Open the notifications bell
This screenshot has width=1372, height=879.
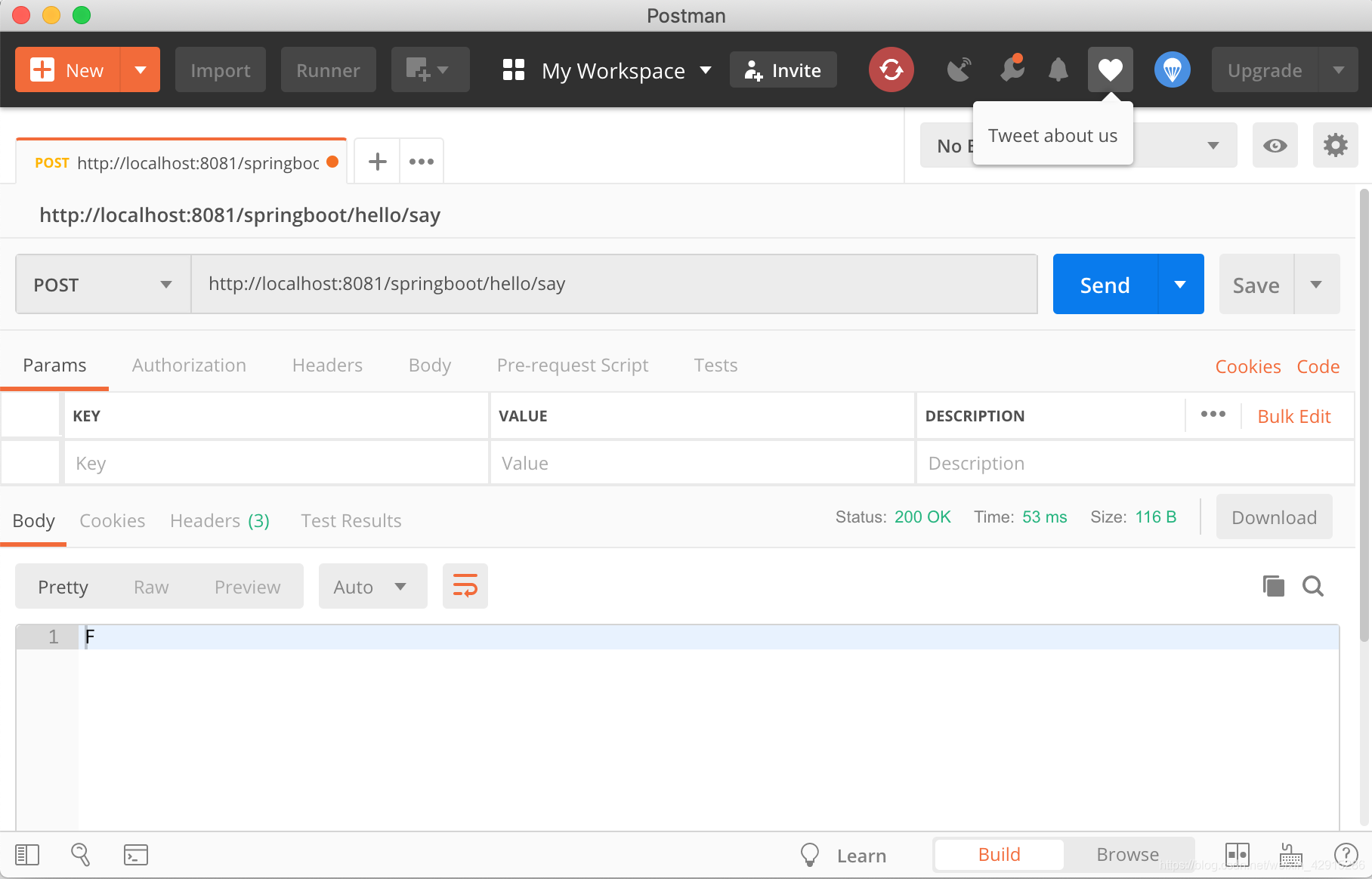[1058, 69]
